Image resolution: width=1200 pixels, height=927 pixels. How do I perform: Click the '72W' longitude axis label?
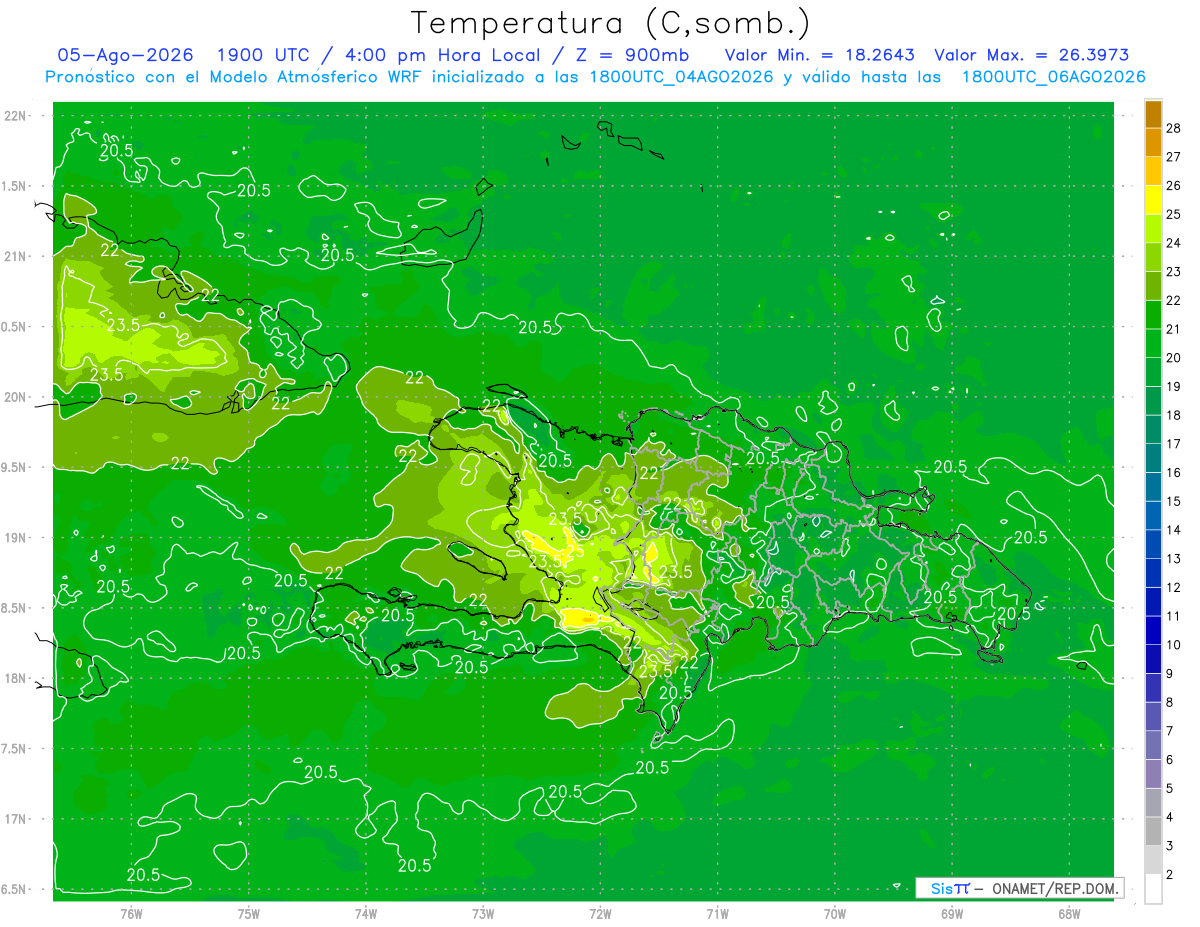[x=600, y=913]
